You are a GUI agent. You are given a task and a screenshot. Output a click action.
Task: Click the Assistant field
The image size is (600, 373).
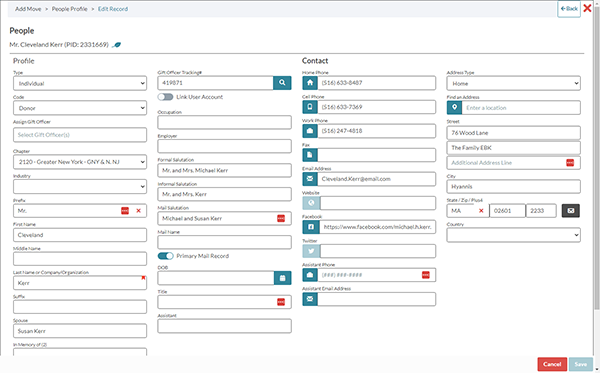[x=225, y=326]
